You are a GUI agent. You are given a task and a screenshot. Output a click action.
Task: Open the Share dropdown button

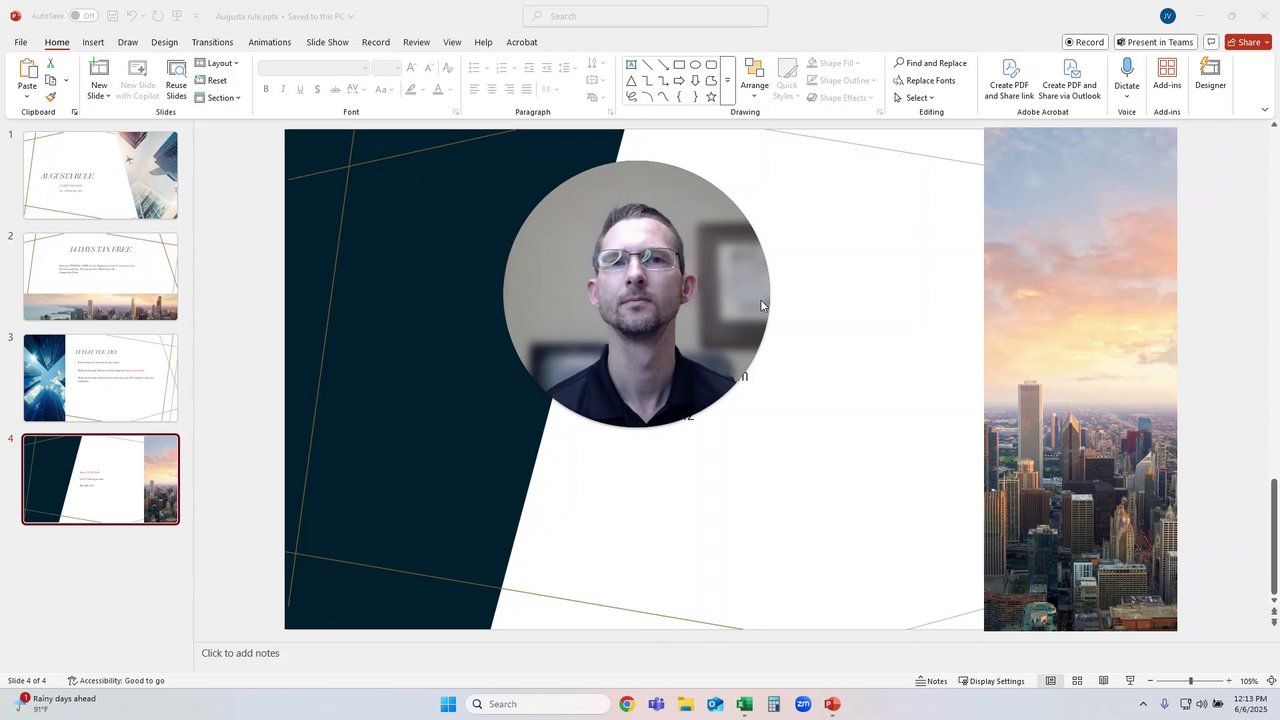(1249, 42)
